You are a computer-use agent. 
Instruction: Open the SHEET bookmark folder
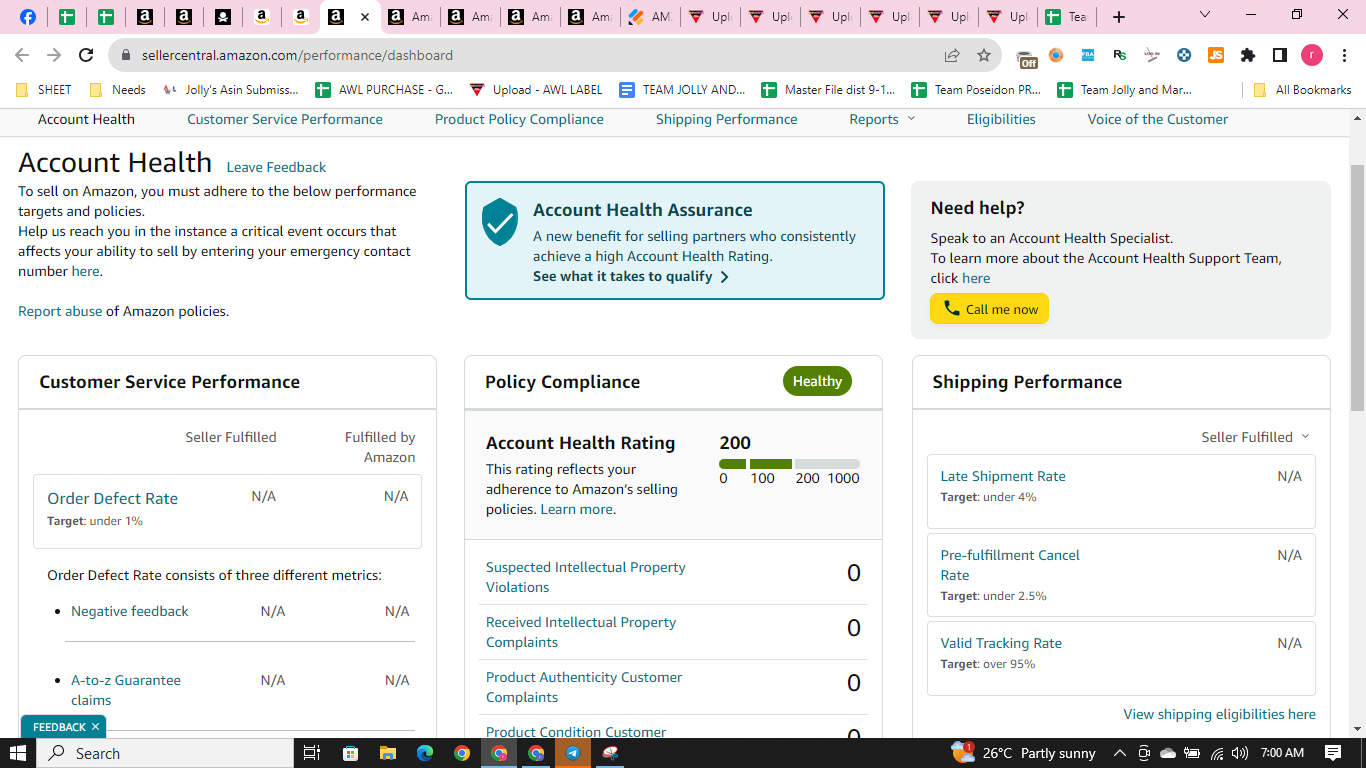click(44, 90)
